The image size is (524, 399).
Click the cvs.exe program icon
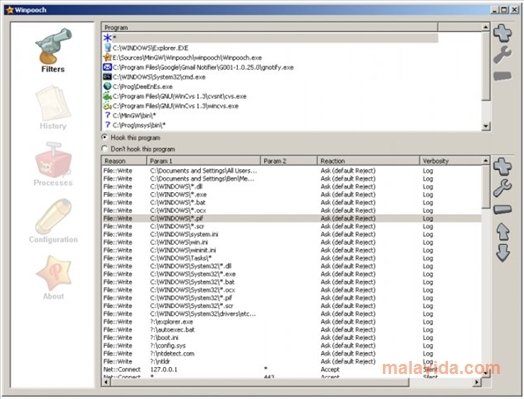(107, 96)
